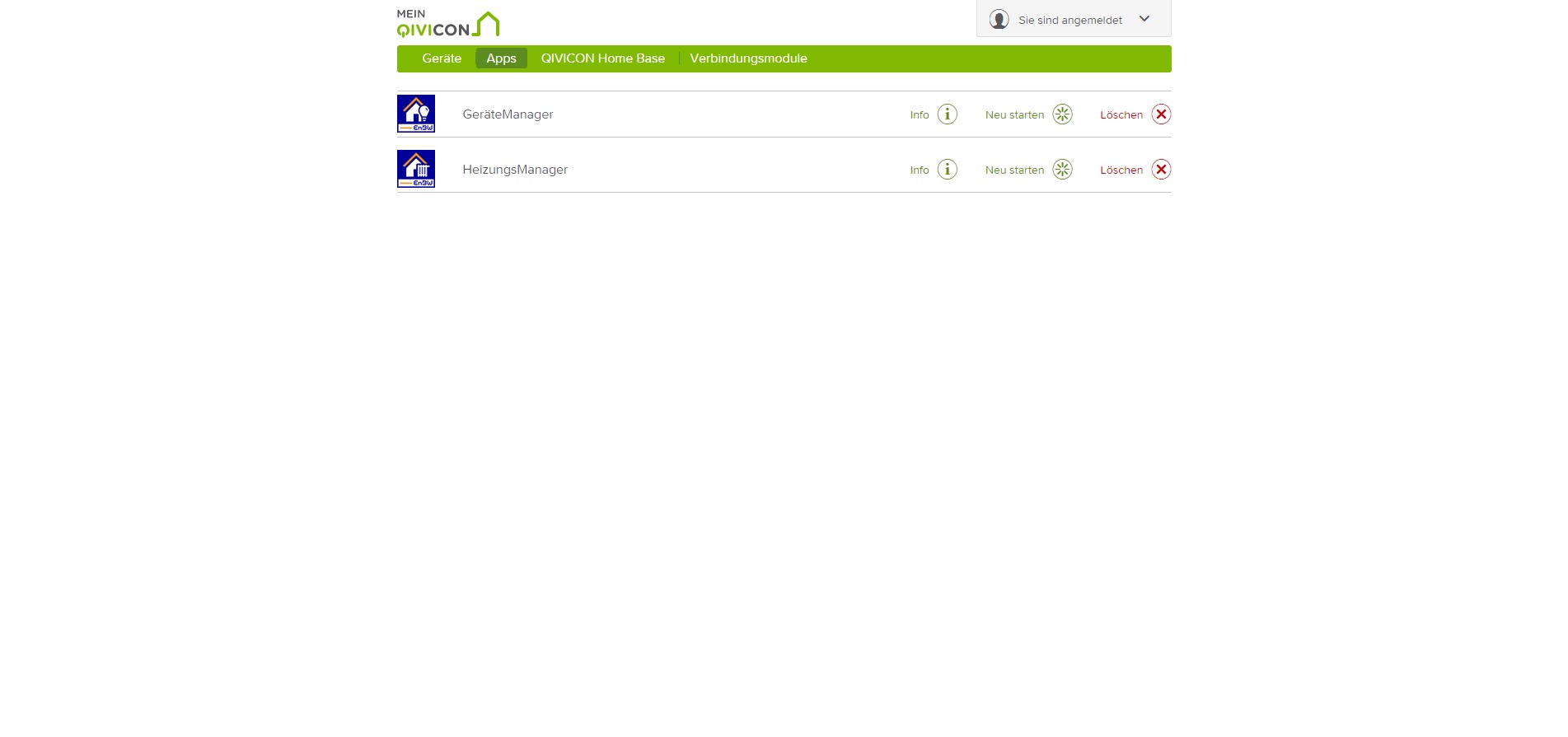Open the 'Sie sind angemeldet' account menu
1568x737 pixels.
(1074, 18)
